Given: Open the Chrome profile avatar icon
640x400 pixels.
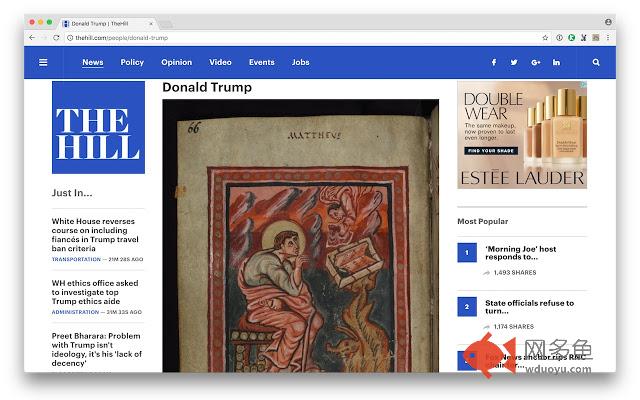Looking at the screenshot, I should [x=608, y=22].
